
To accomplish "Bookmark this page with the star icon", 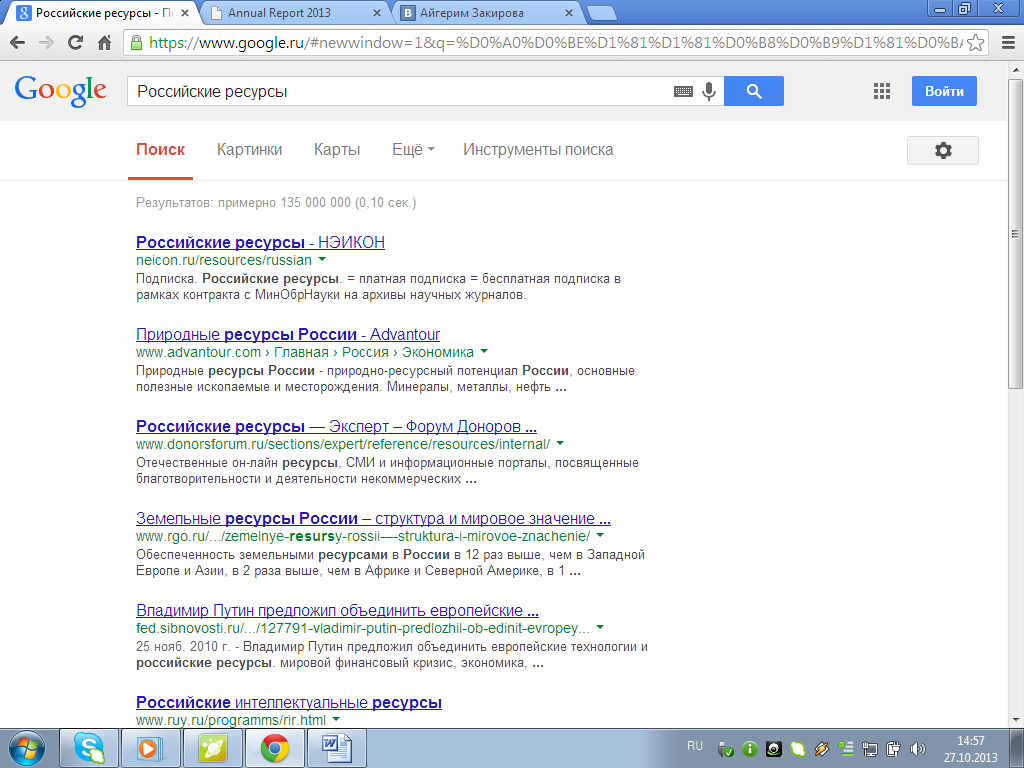I will point(976,43).
